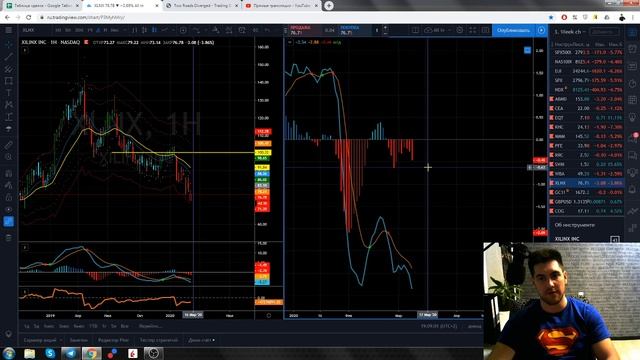Image resolution: width=640 pixels, height=360 pixels.
Task: Select the 1д date range button
Action: [x=27, y=326]
